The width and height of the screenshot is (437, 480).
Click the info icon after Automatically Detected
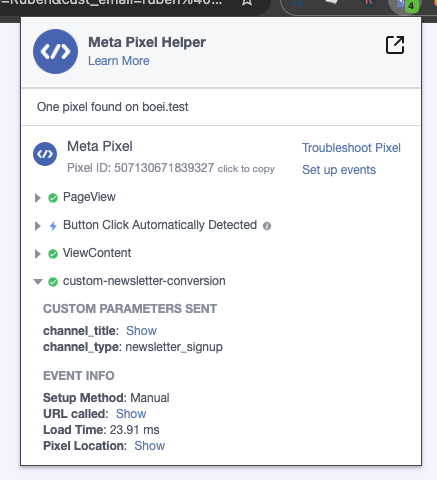coord(267,226)
